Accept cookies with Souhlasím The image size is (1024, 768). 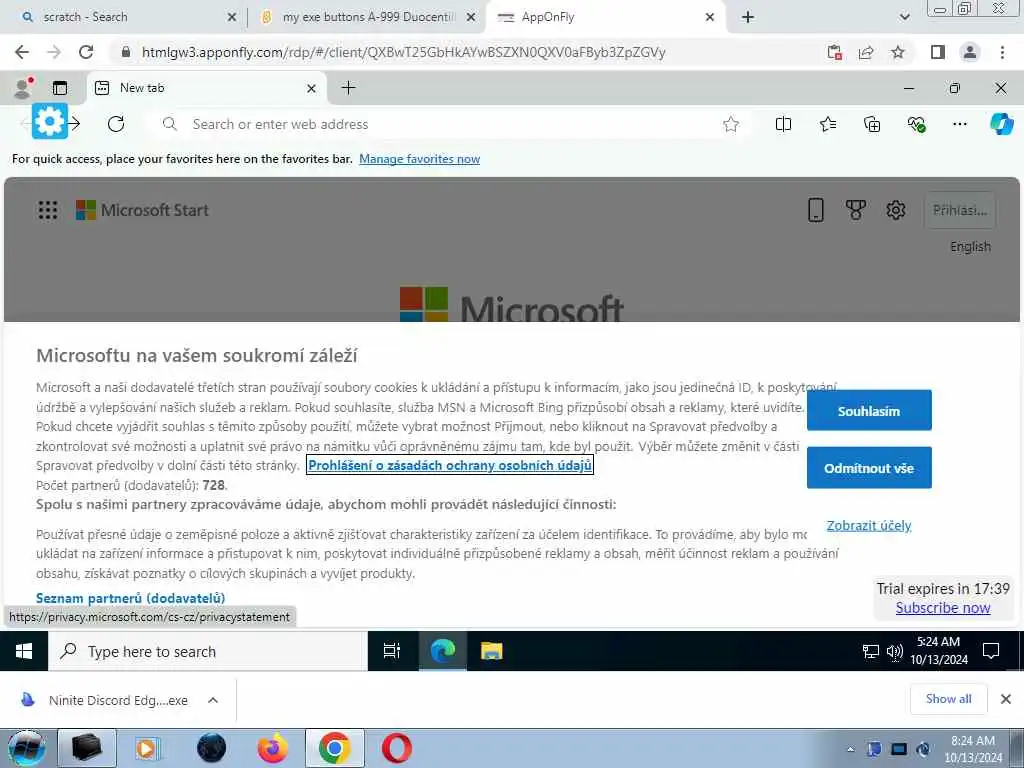(869, 410)
